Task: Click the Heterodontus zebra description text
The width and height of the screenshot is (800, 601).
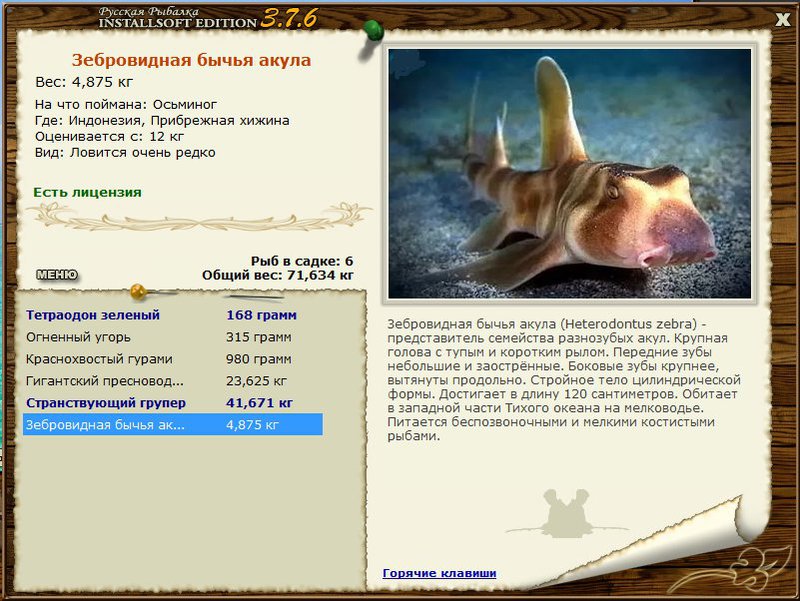Action: [564, 380]
